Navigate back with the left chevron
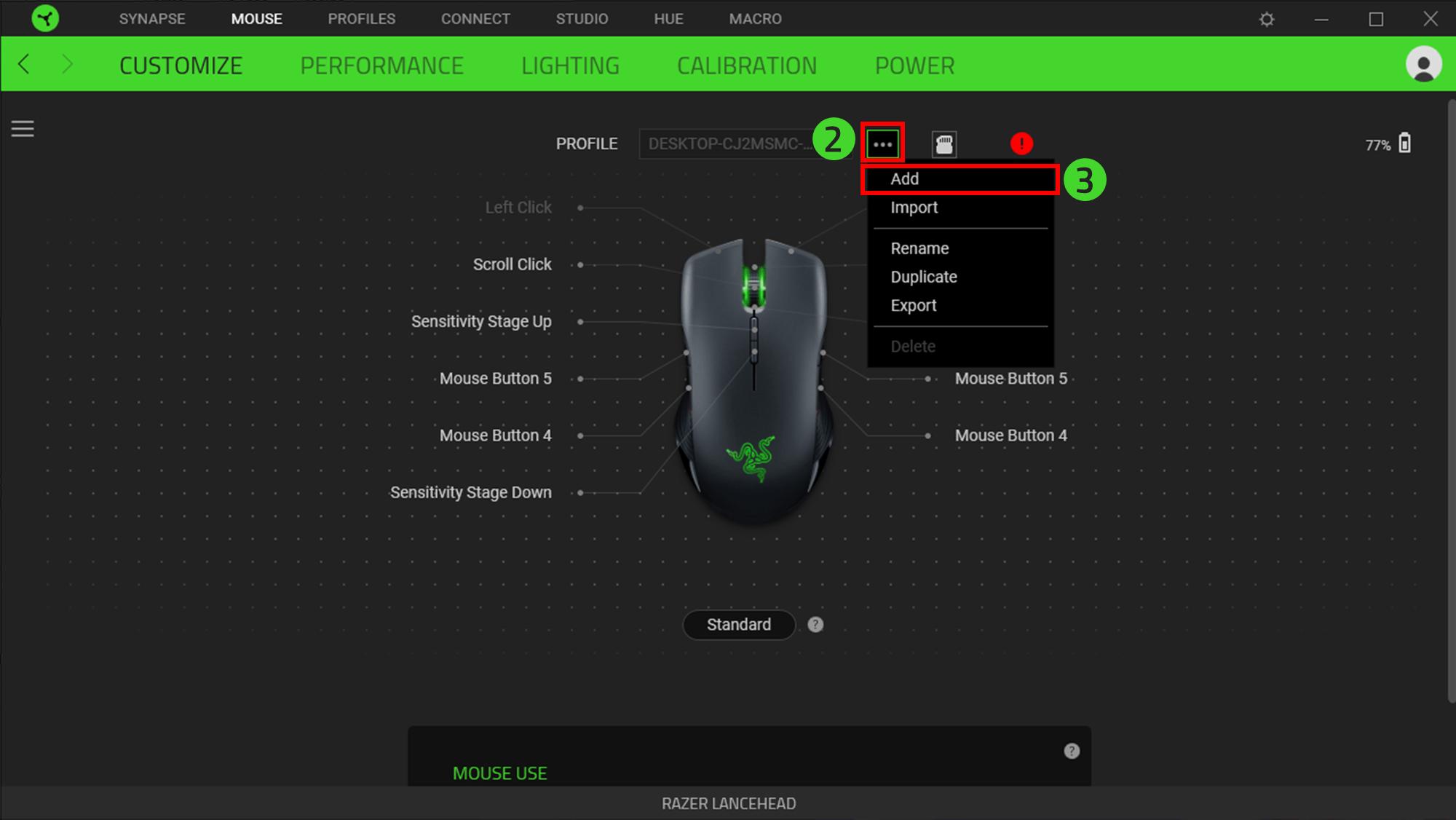 pyautogui.click(x=24, y=64)
